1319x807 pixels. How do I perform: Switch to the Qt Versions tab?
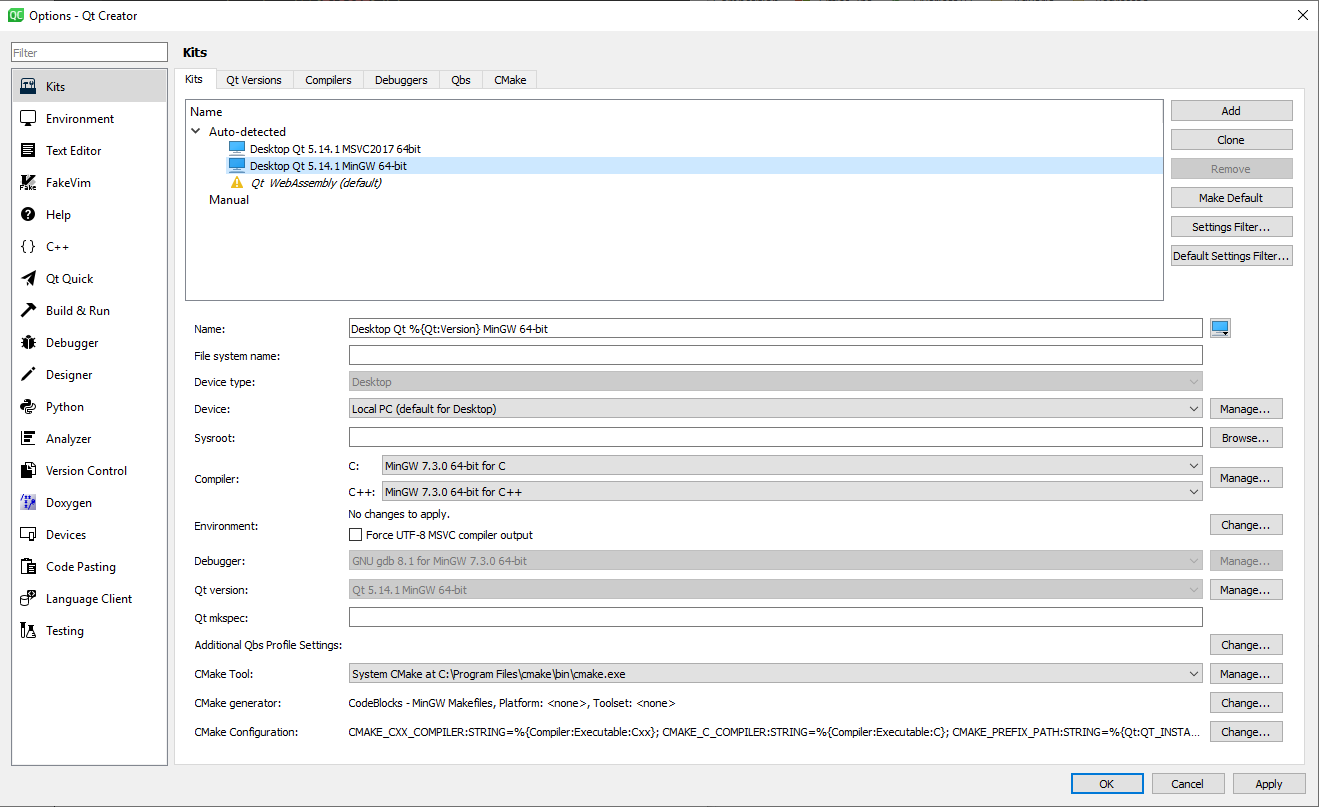pos(253,80)
